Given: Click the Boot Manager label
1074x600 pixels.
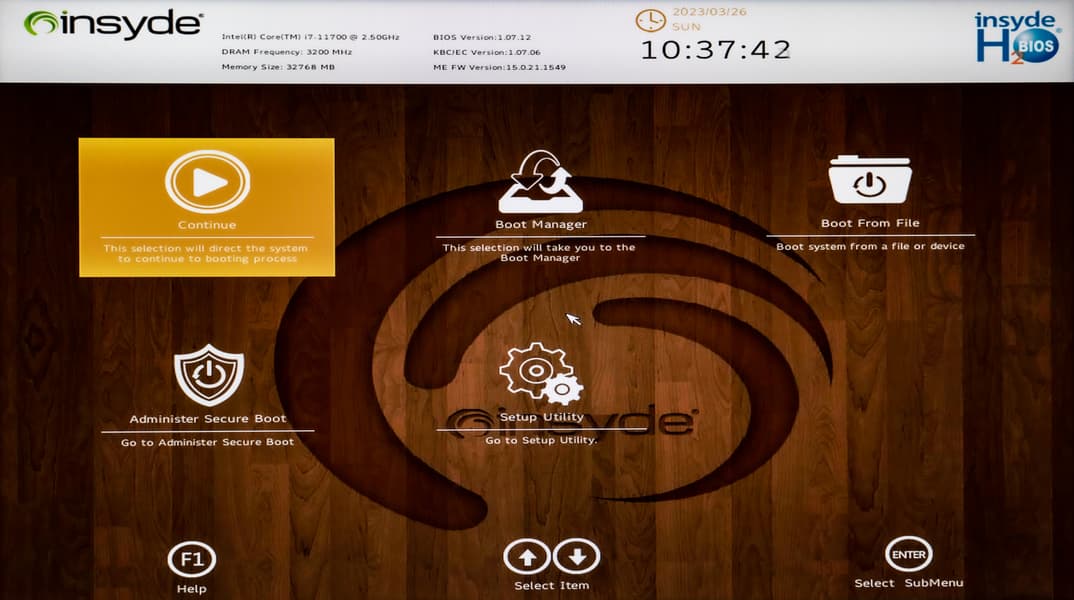Looking at the screenshot, I should (x=541, y=224).
